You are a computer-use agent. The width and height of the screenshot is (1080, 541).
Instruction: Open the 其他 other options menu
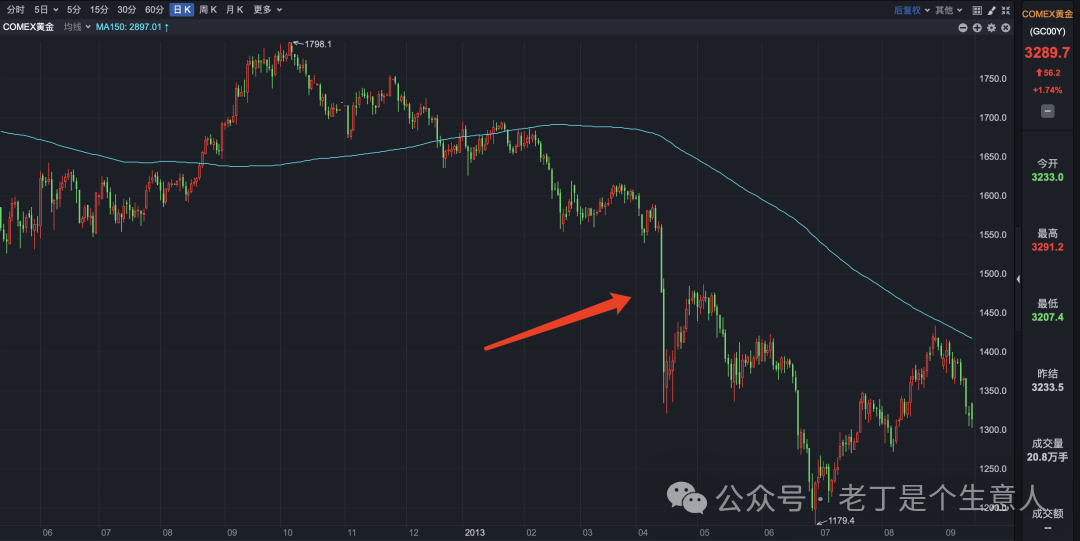point(949,10)
